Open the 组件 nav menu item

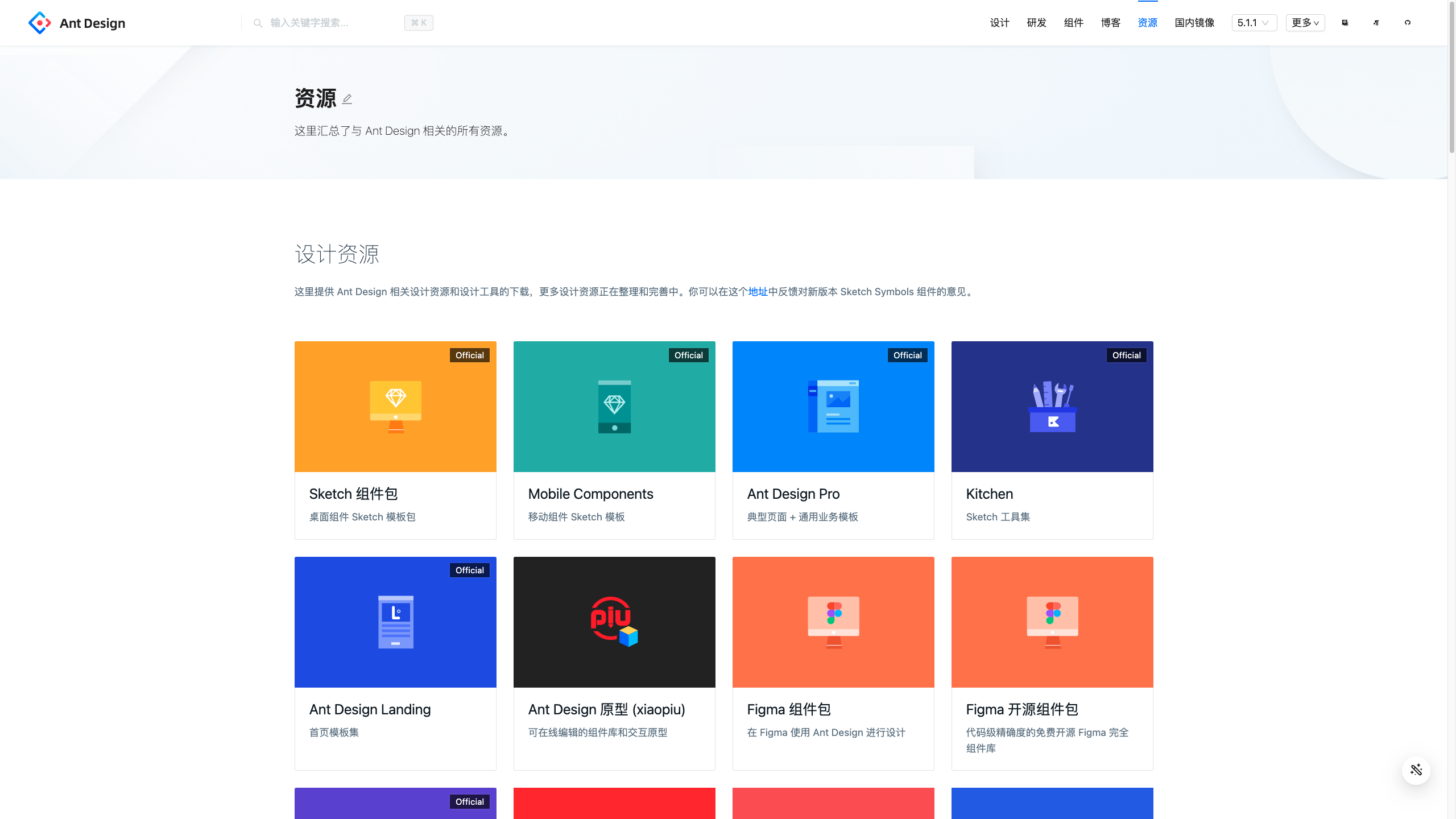pos(1073,23)
